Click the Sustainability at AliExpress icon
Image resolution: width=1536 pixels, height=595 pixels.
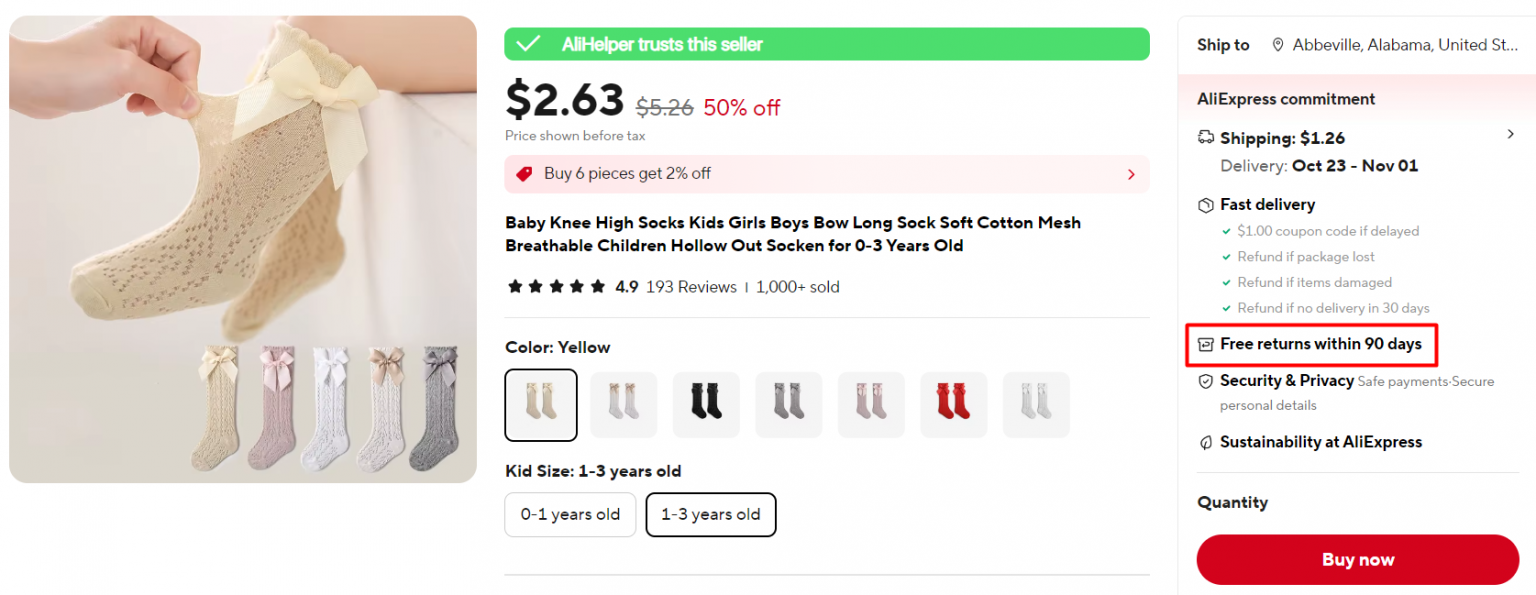[1205, 441]
